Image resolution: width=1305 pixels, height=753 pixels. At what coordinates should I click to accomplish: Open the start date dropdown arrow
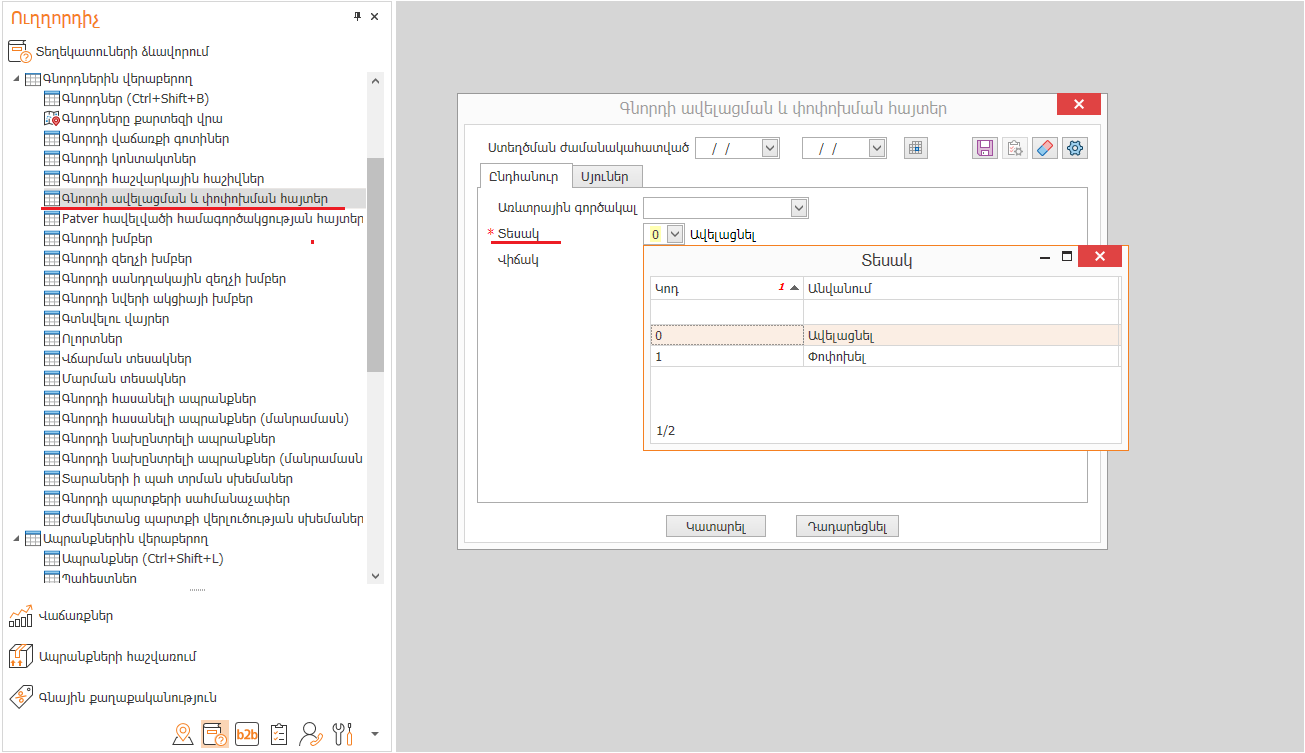pyautogui.click(x=770, y=148)
